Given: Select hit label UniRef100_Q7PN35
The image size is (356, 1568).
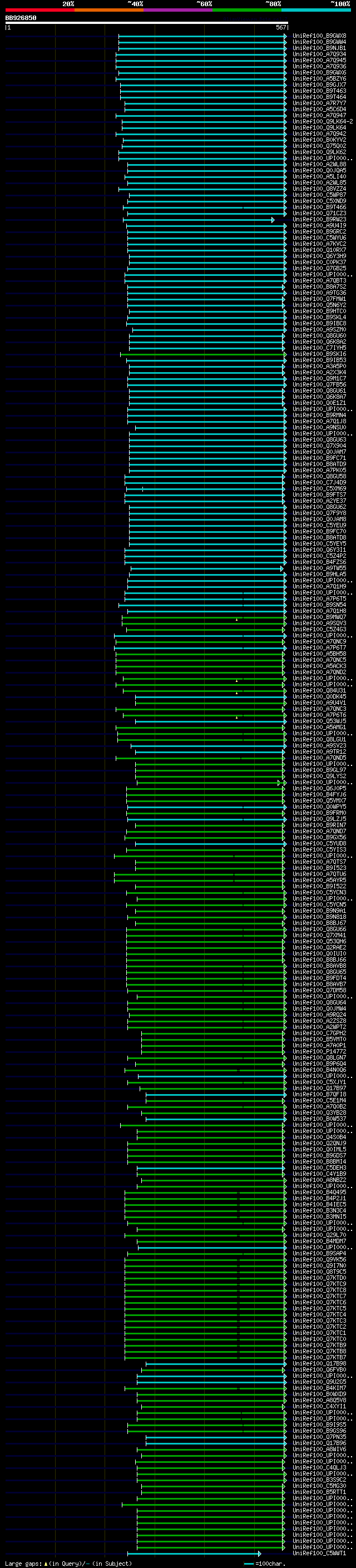Looking at the screenshot, I should [319, 1437].
